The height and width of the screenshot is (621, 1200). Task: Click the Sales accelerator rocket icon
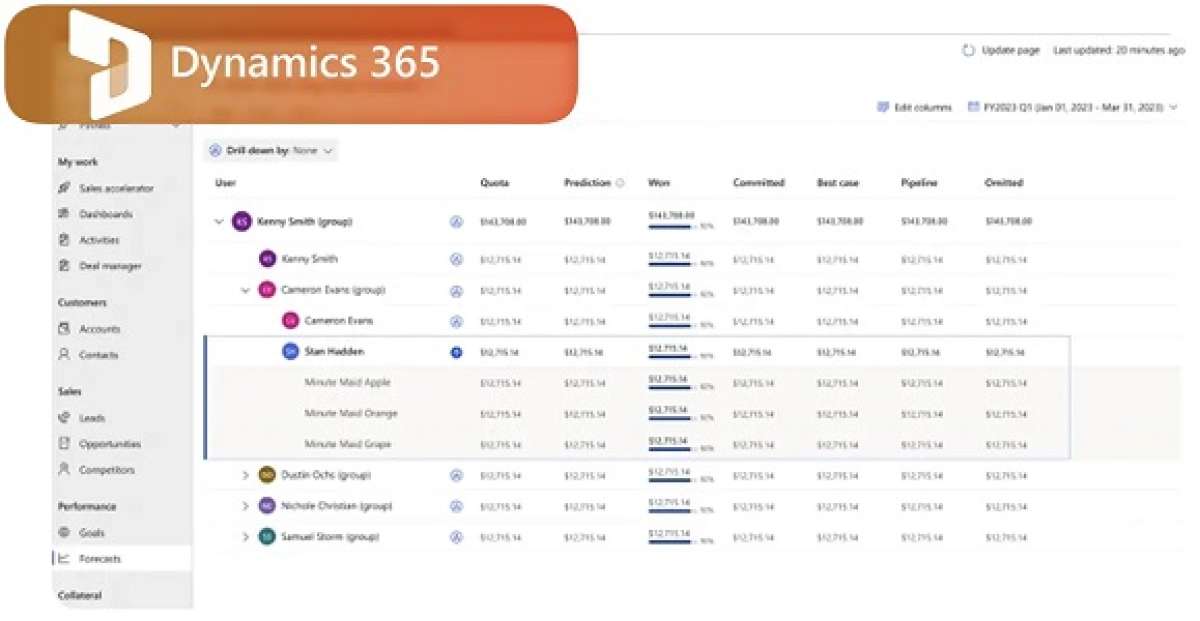[64, 188]
